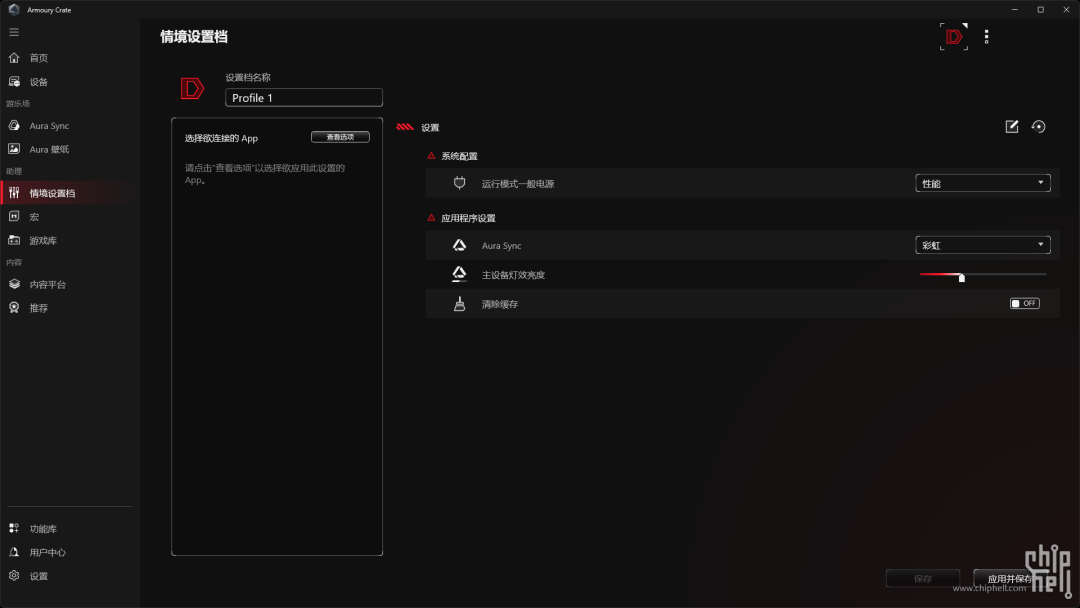Image resolution: width=1080 pixels, height=608 pixels.
Task: Collapse the 系统配置 section
Action: tap(431, 156)
